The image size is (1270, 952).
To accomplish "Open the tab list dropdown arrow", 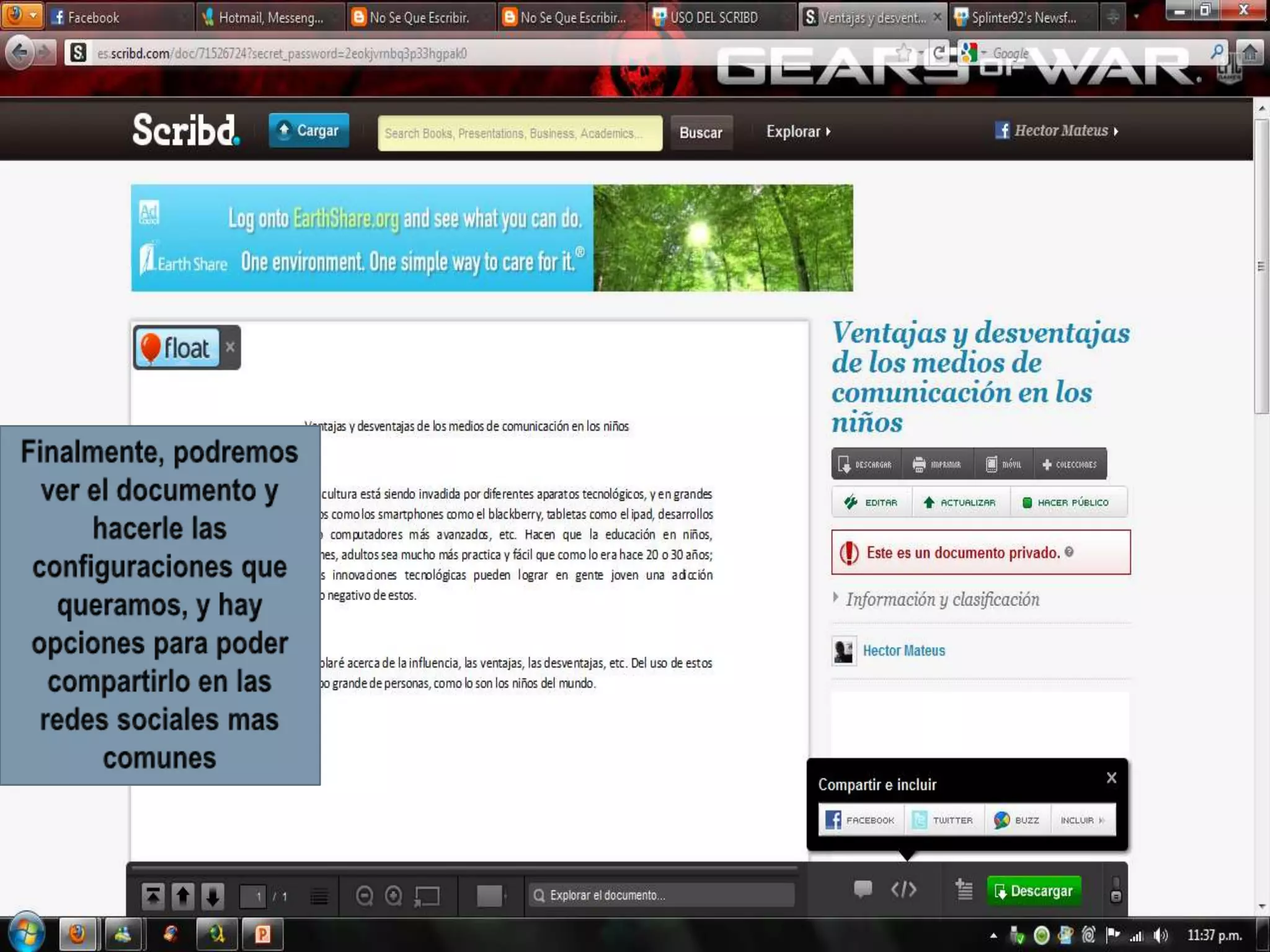I will pos(1136,17).
